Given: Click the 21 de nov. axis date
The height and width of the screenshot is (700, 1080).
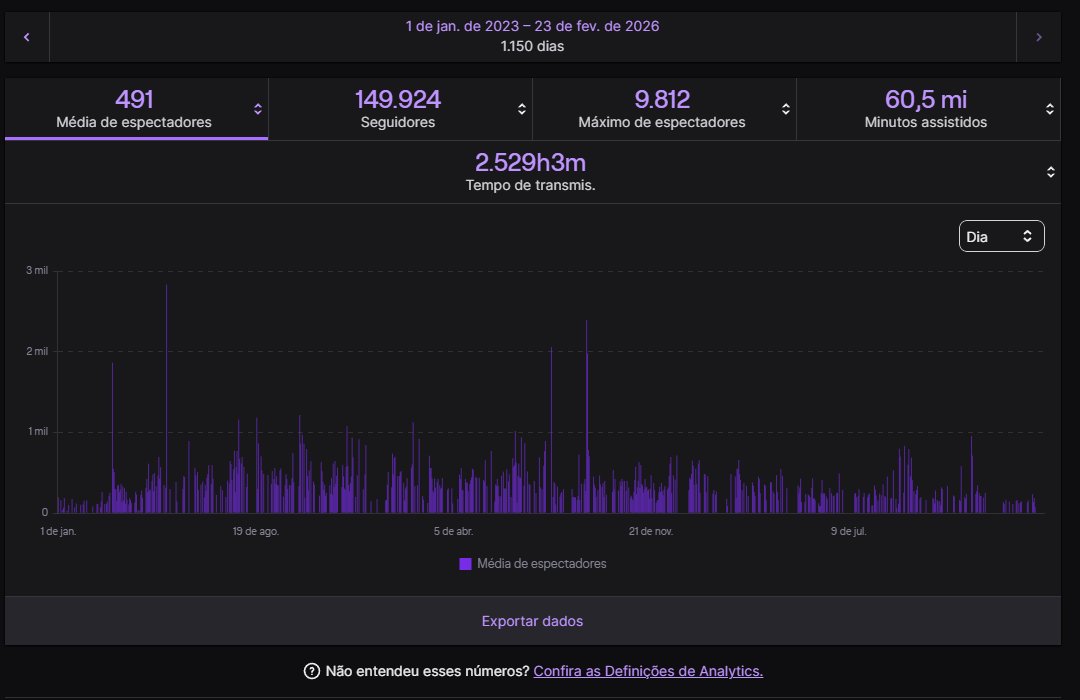Looking at the screenshot, I should click(x=651, y=531).
